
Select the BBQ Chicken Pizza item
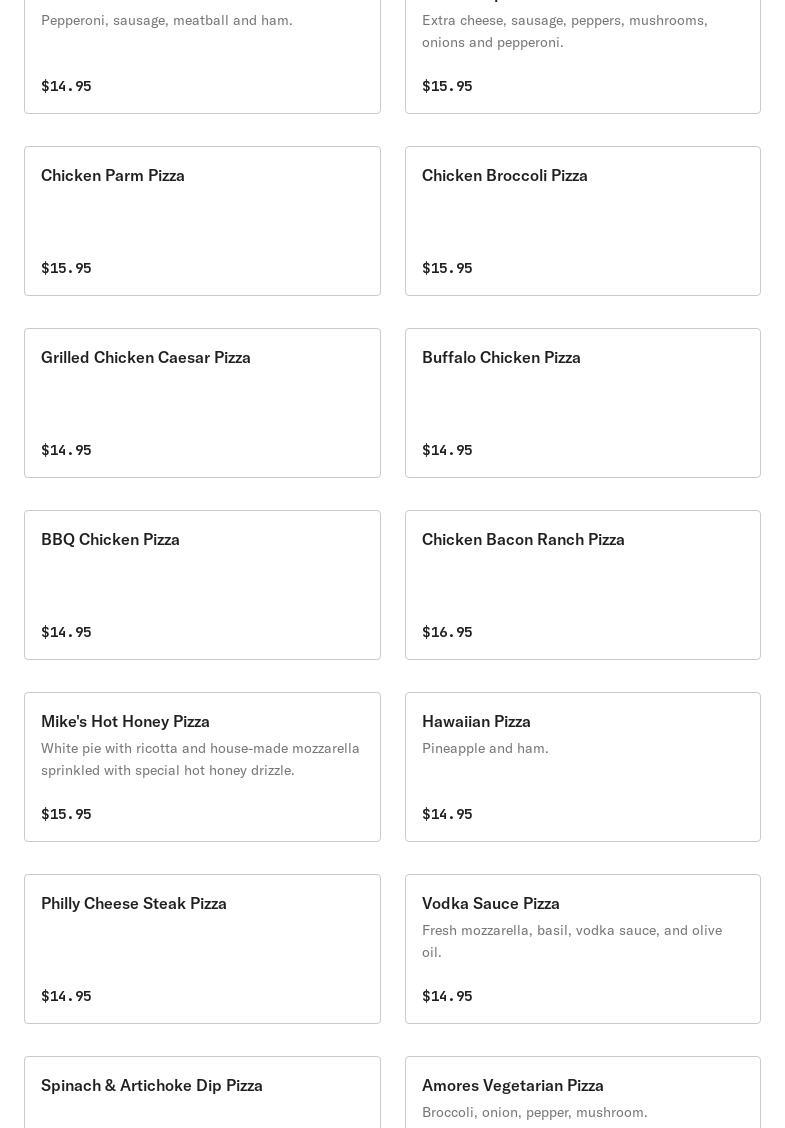click(x=202, y=585)
